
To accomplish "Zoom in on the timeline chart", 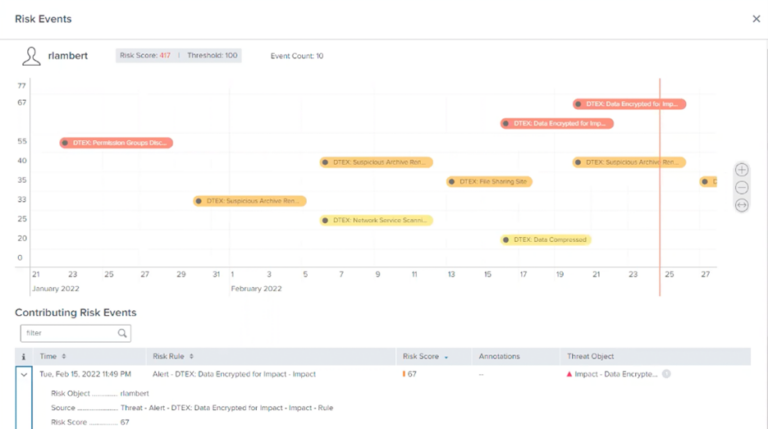I will (741, 170).
